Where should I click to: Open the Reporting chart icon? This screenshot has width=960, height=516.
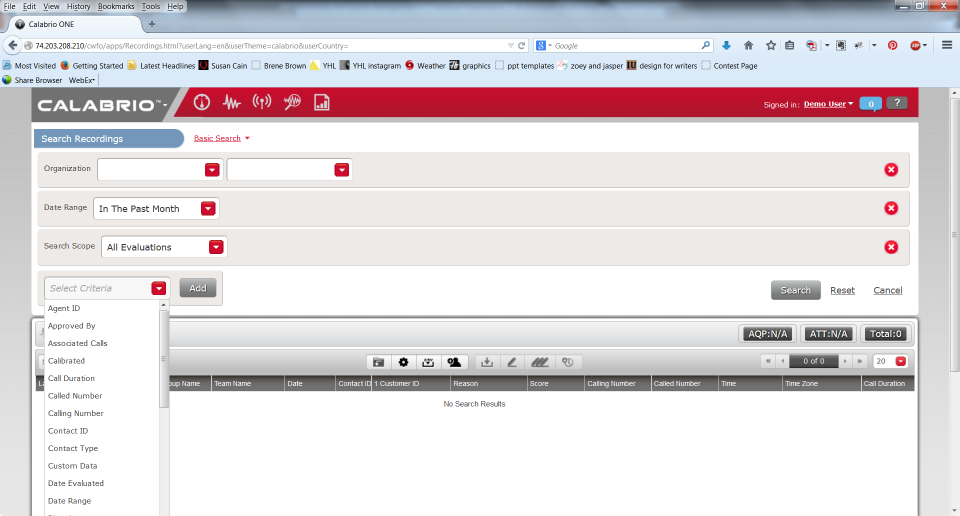pyautogui.click(x=321, y=102)
